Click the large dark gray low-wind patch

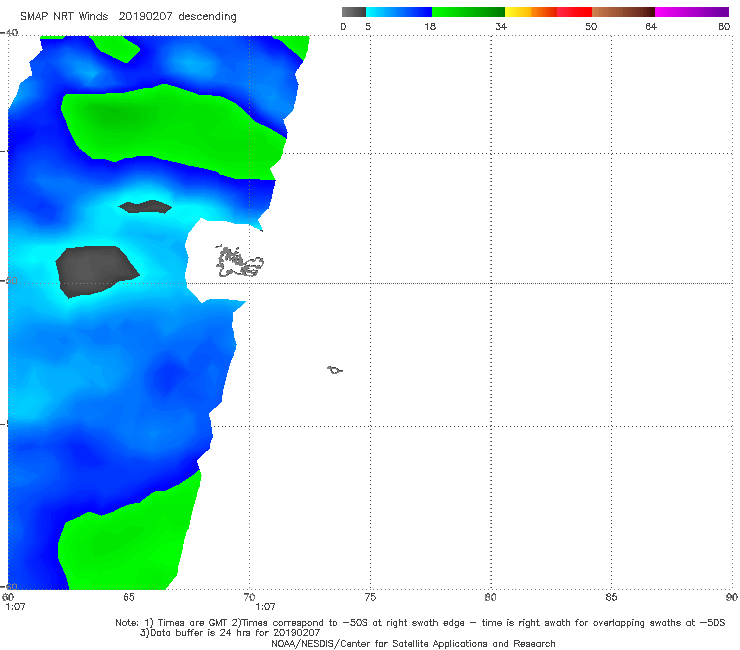(x=97, y=271)
